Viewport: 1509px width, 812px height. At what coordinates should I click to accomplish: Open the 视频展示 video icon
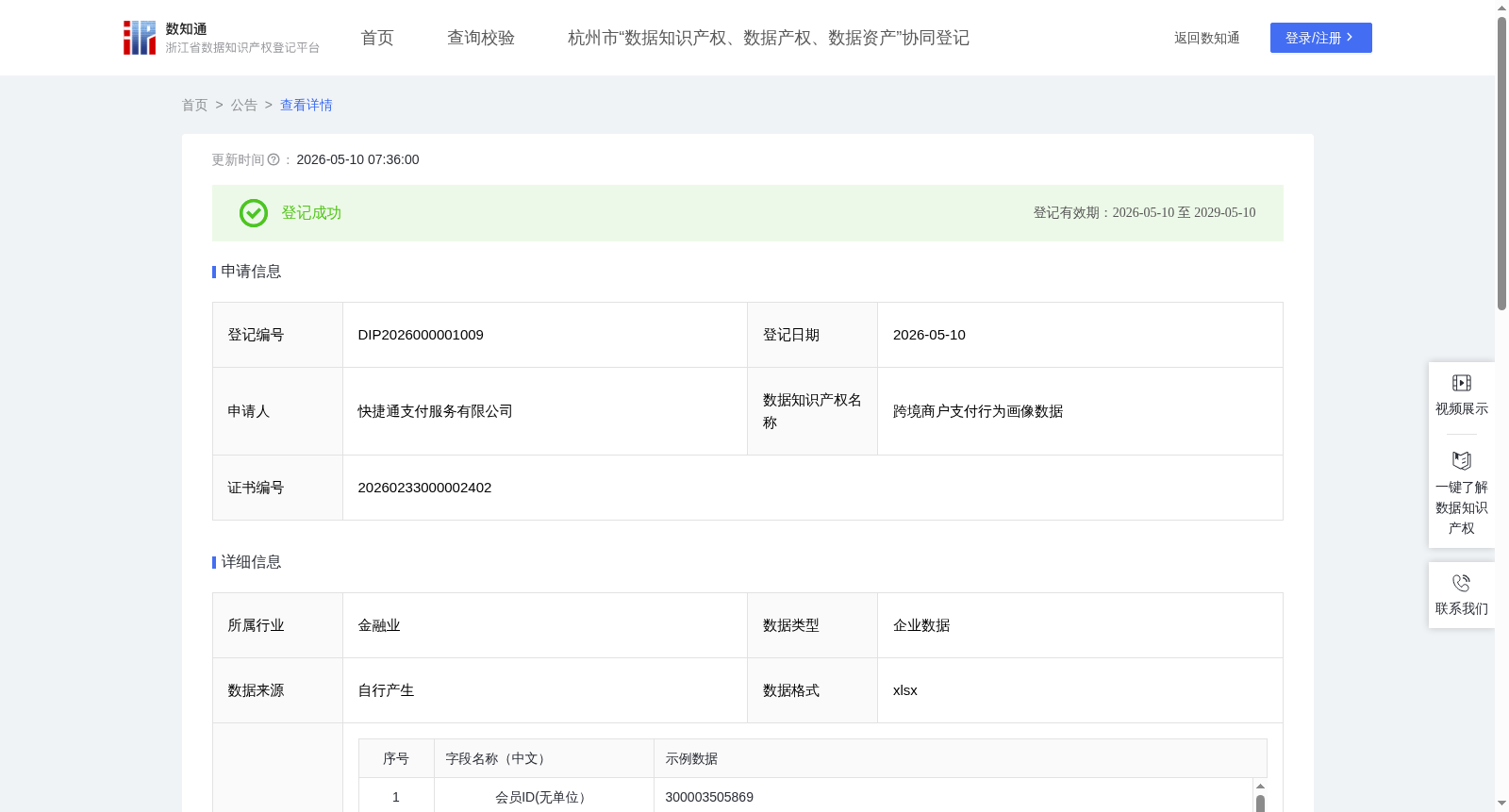point(1461,383)
